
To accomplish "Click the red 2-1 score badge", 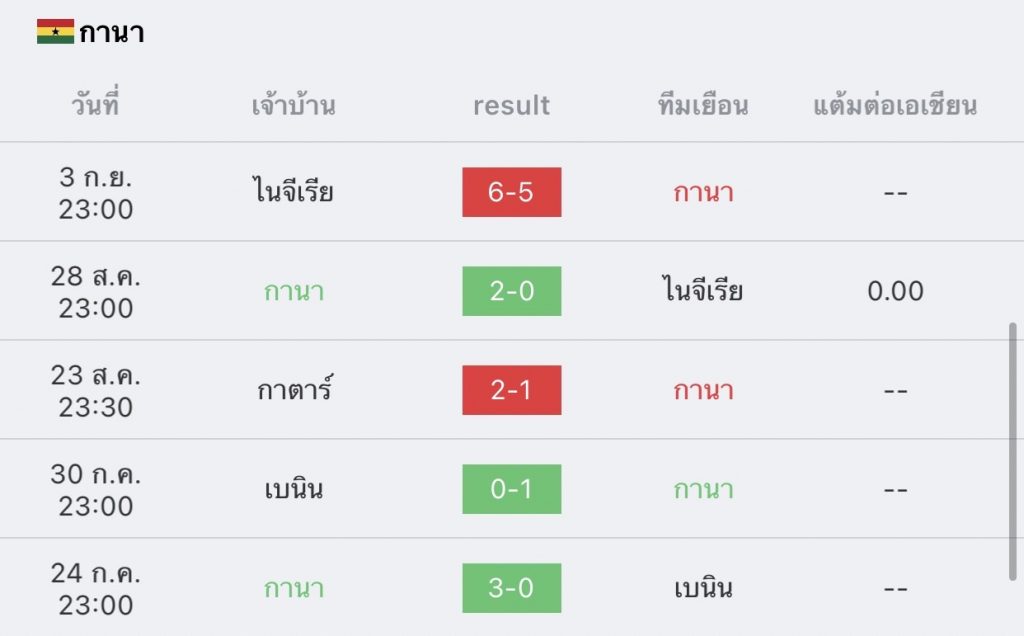I will pos(511,390).
